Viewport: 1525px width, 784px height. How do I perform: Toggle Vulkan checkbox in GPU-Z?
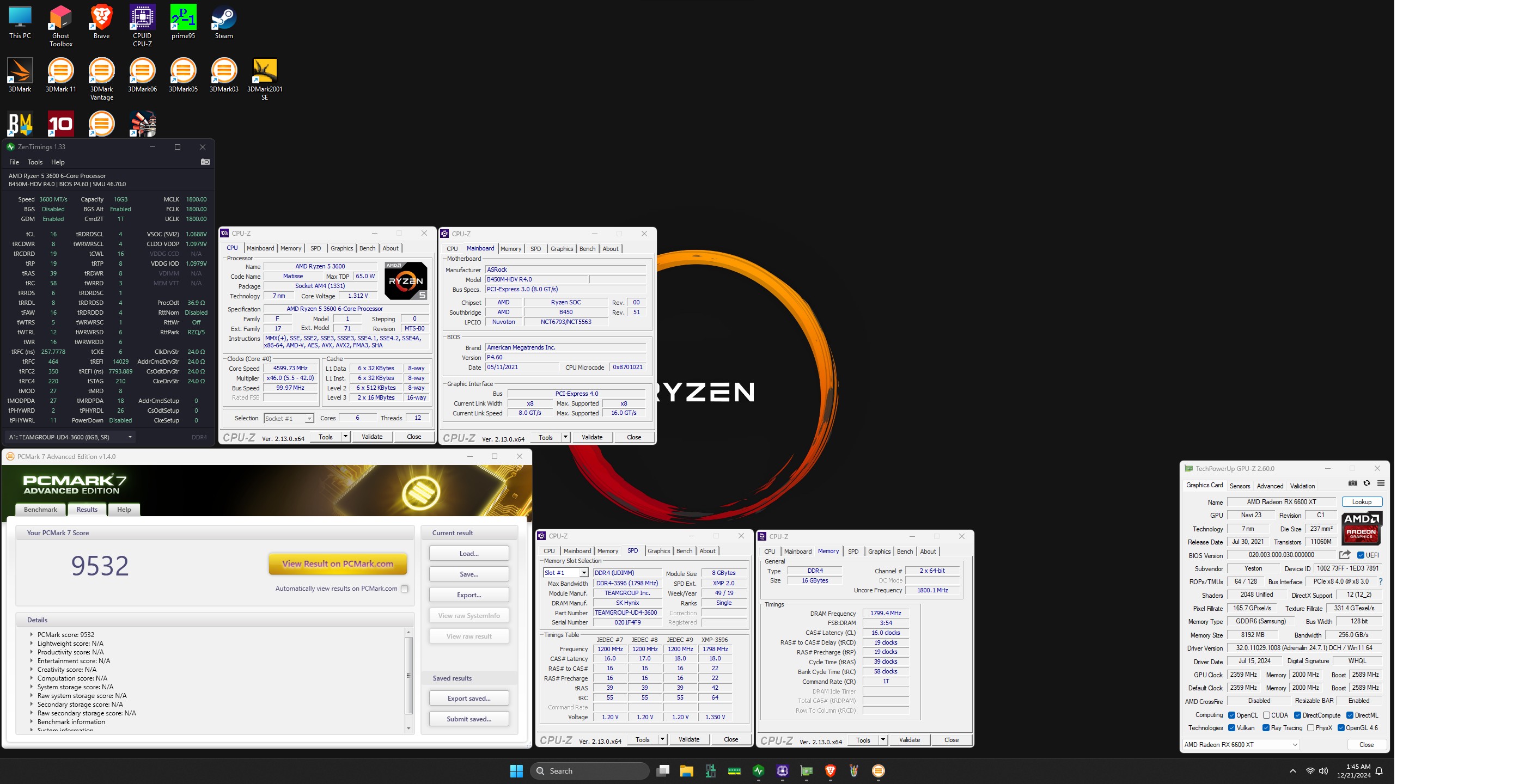tap(1231, 728)
